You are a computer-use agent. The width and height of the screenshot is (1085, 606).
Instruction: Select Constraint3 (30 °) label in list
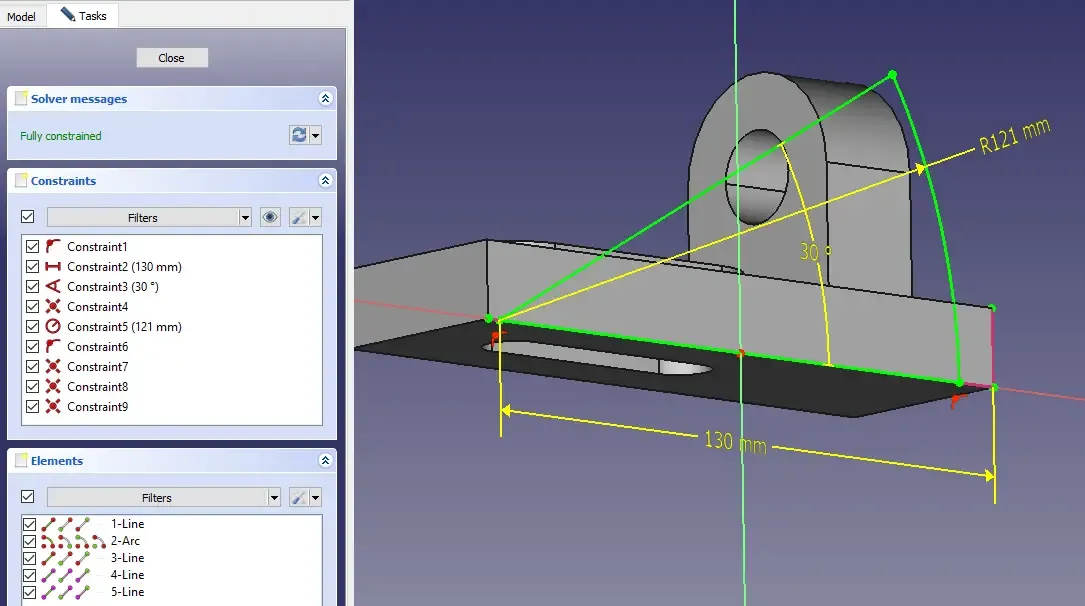click(x=113, y=286)
